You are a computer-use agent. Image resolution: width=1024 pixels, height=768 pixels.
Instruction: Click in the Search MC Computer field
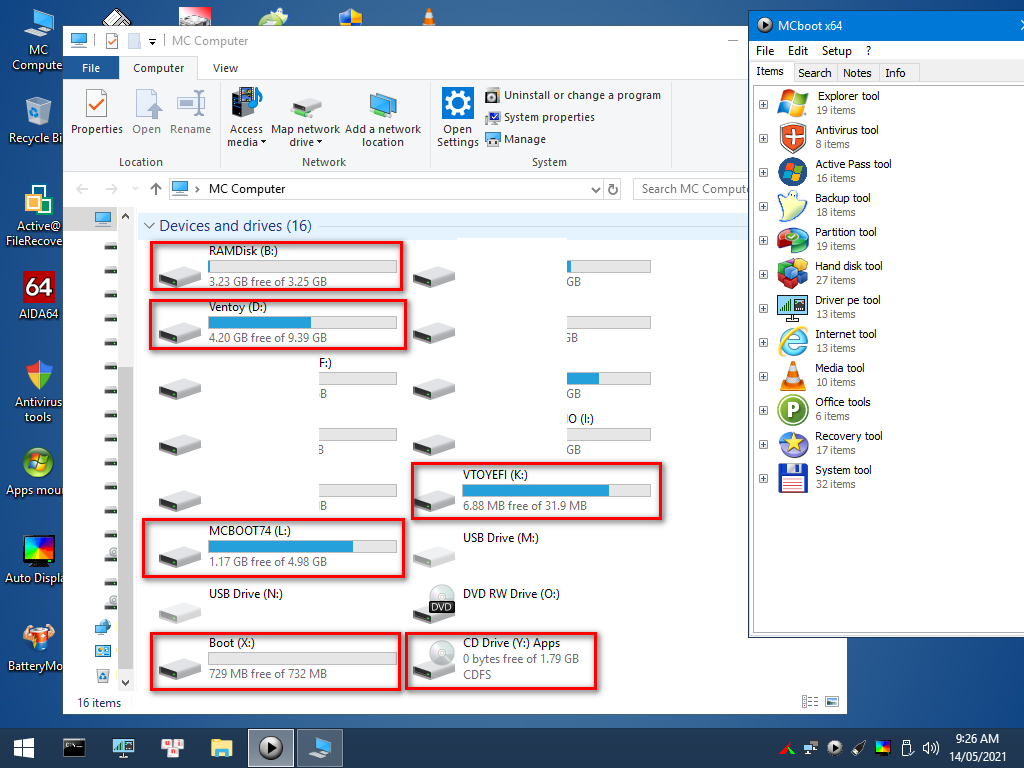(692, 189)
